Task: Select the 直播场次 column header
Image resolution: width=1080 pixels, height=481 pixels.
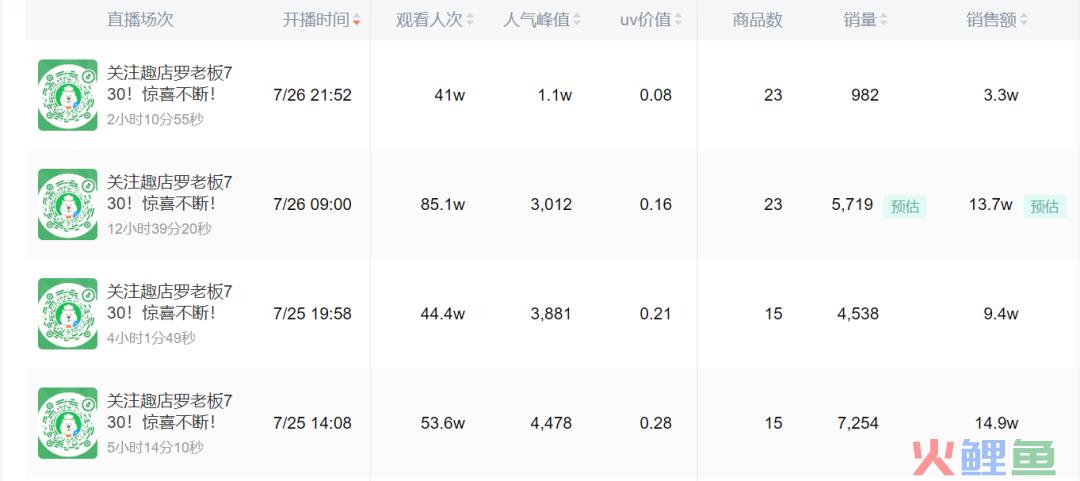Action: [140, 19]
